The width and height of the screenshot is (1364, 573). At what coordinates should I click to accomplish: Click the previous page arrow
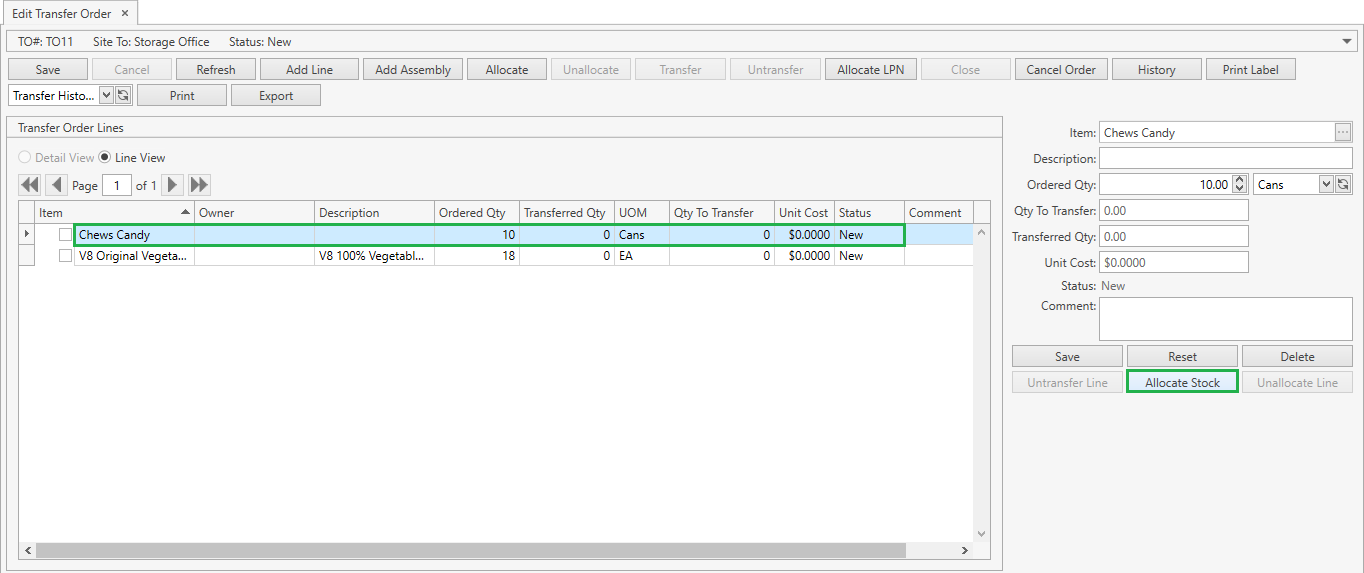tap(56, 185)
